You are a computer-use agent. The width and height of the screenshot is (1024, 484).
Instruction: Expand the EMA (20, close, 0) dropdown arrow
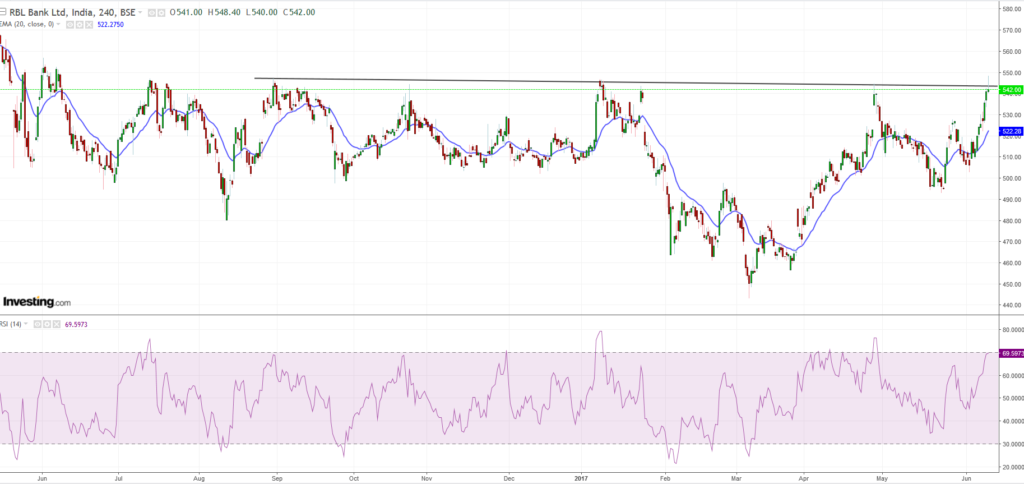[59, 24]
